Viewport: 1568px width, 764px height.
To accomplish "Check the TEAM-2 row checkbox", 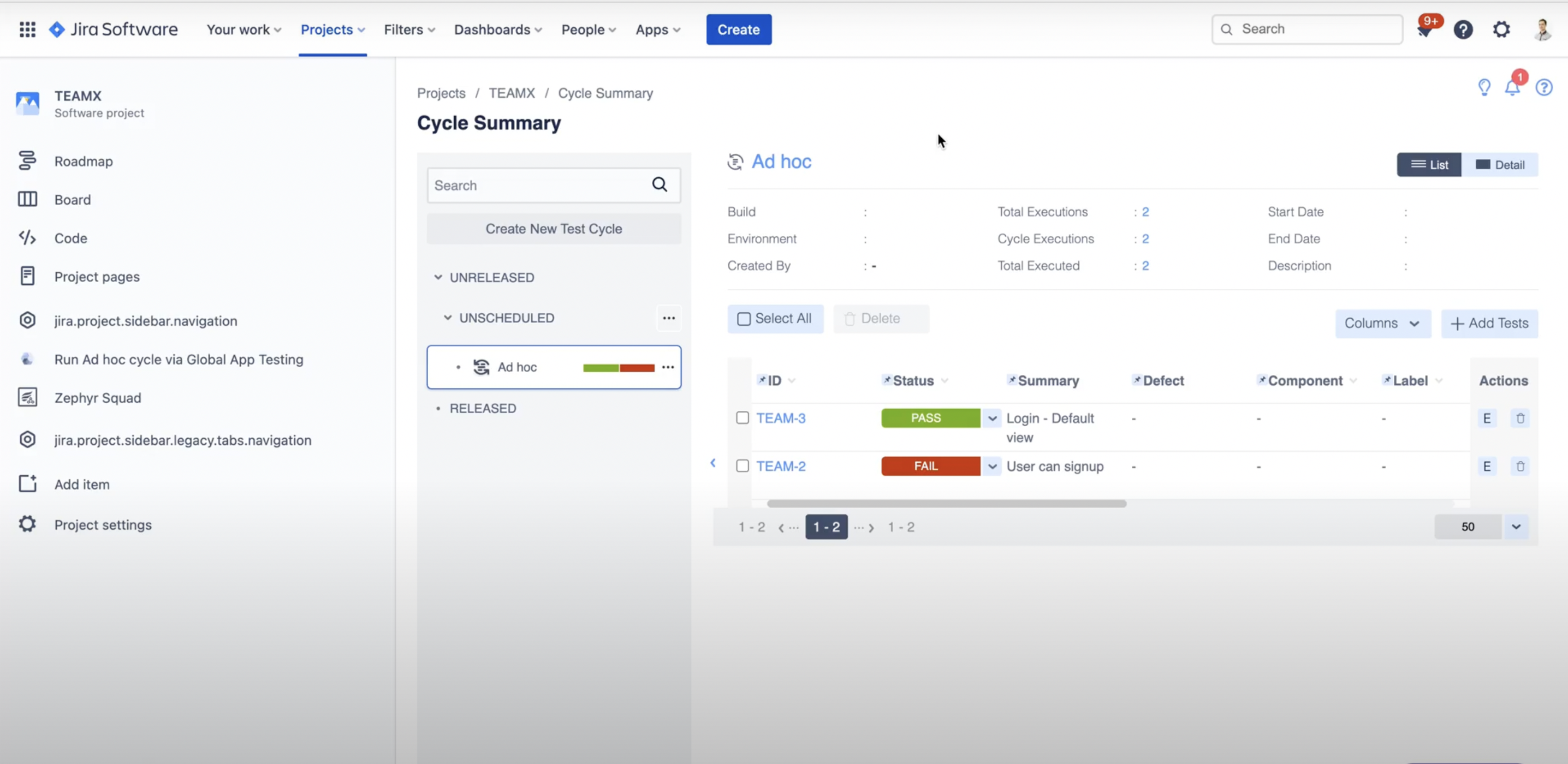I will coord(742,466).
